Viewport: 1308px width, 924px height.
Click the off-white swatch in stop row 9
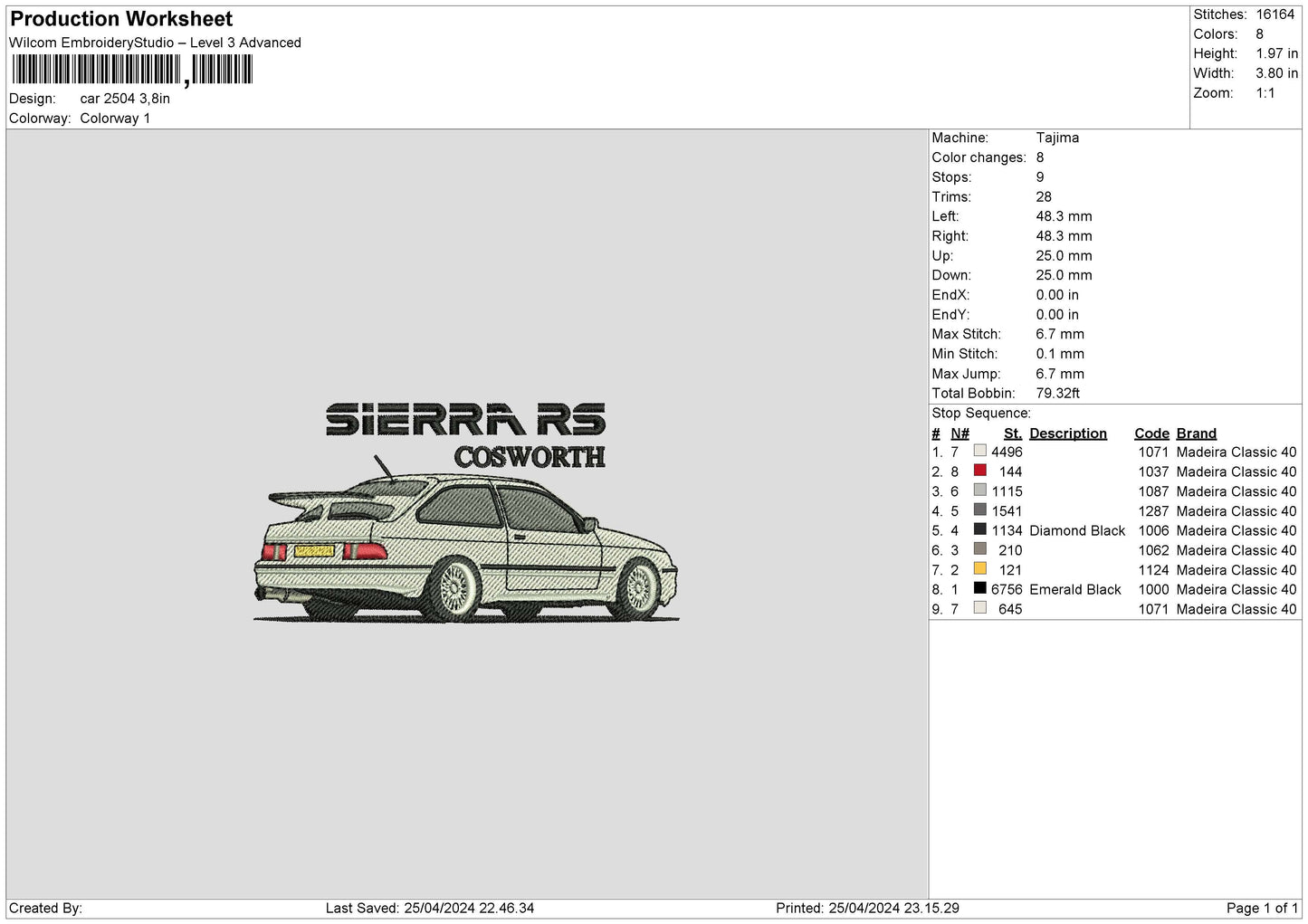(979, 608)
